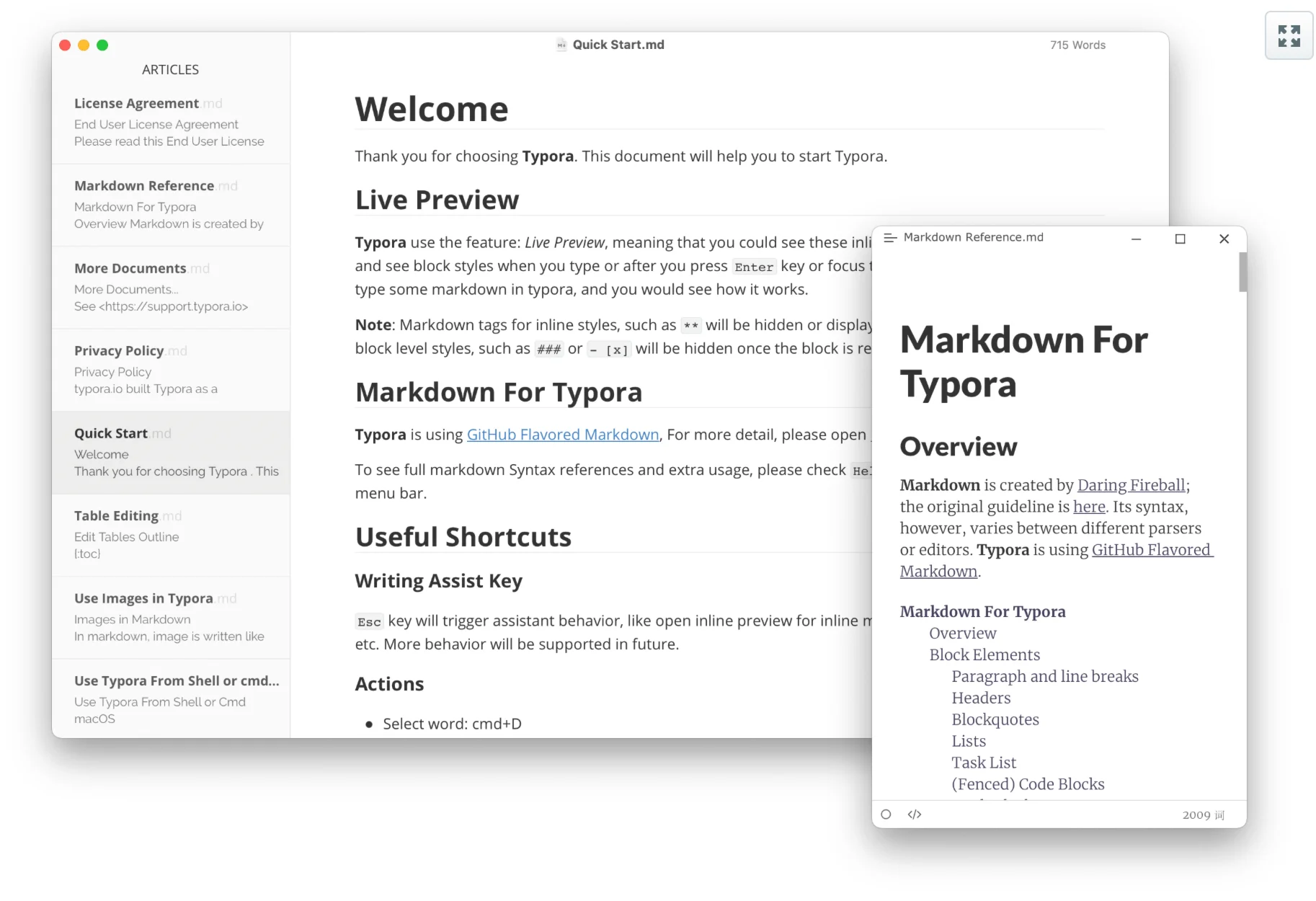Open source code mode via the </> icon
Image resolution: width=1316 pixels, height=901 pixels.
[915, 814]
